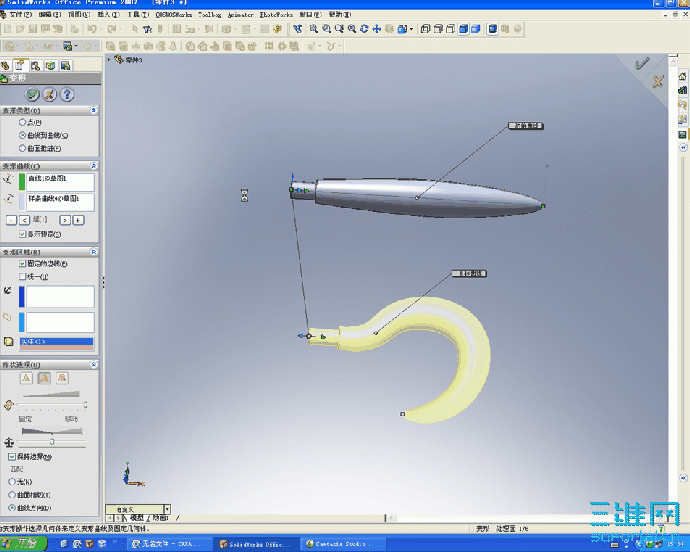Click the initial curves selection box
Image resolution: width=690 pixels, height=552 pixels.
pyautogui.click(x=60, y=182)
